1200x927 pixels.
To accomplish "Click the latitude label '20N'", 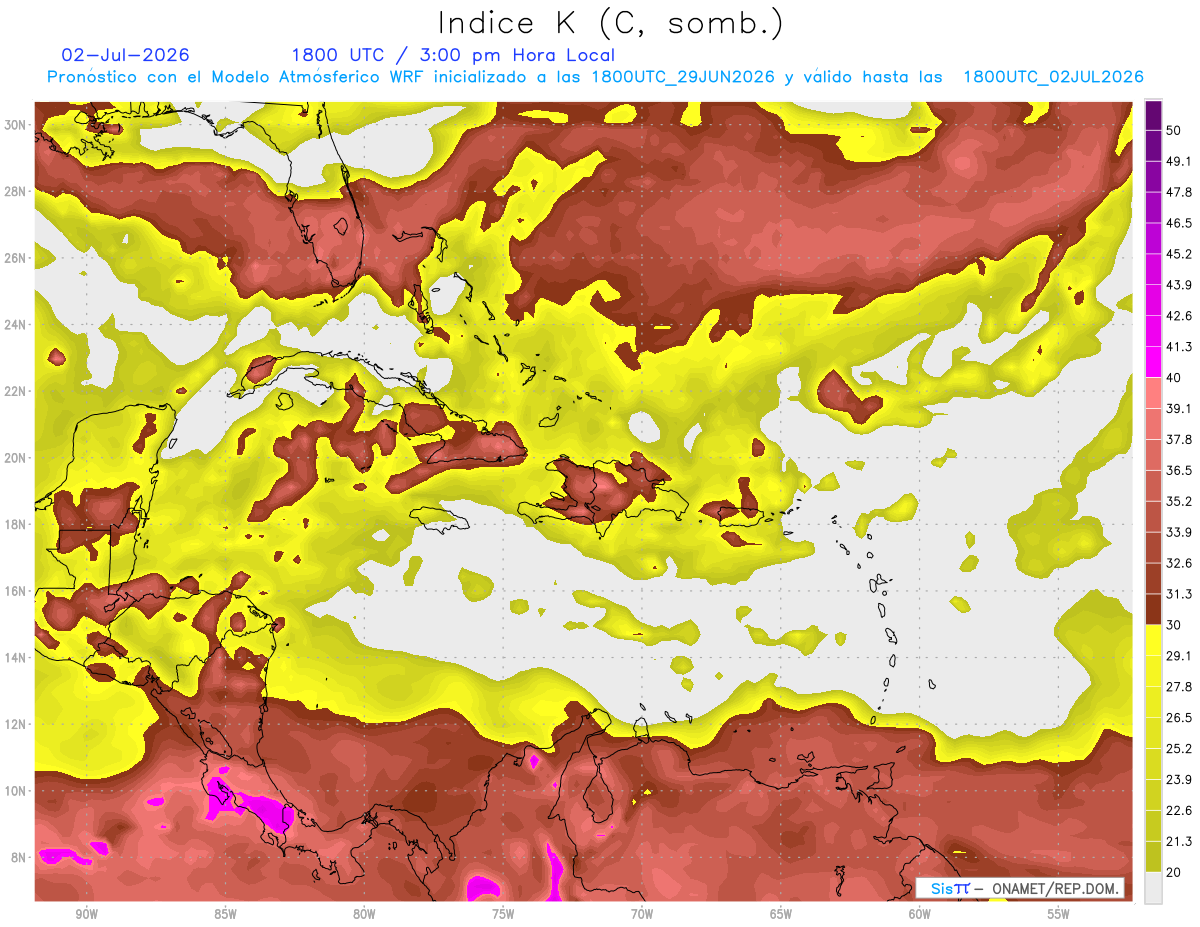I will pos(16,458).
